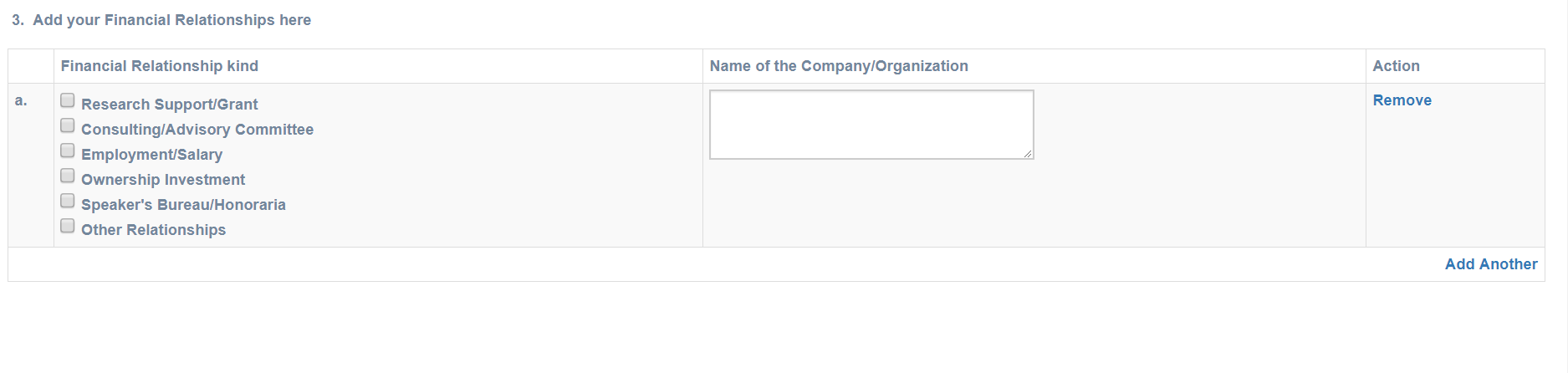The image size is (1568, 373).
Task: Click the row letter "a." cell
Action: (x=22, y=101)
